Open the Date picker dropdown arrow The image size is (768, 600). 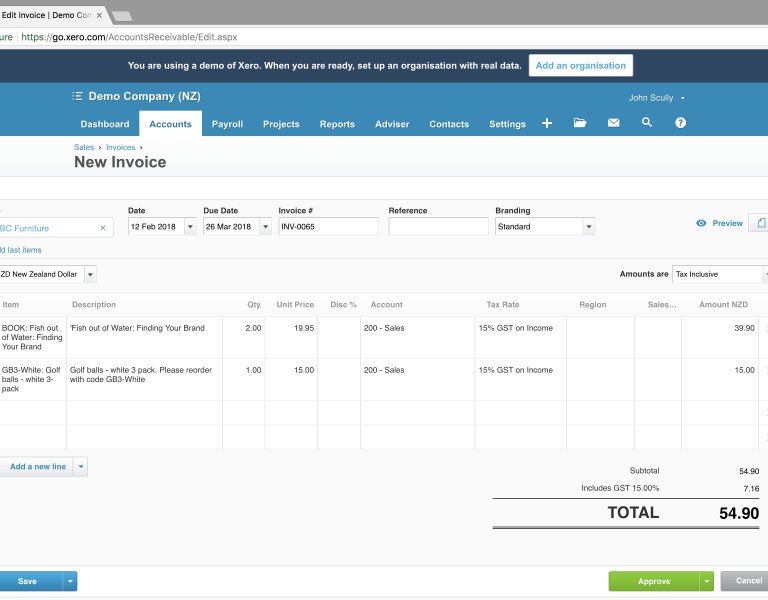pyautogui.click(x=190, y=227)
